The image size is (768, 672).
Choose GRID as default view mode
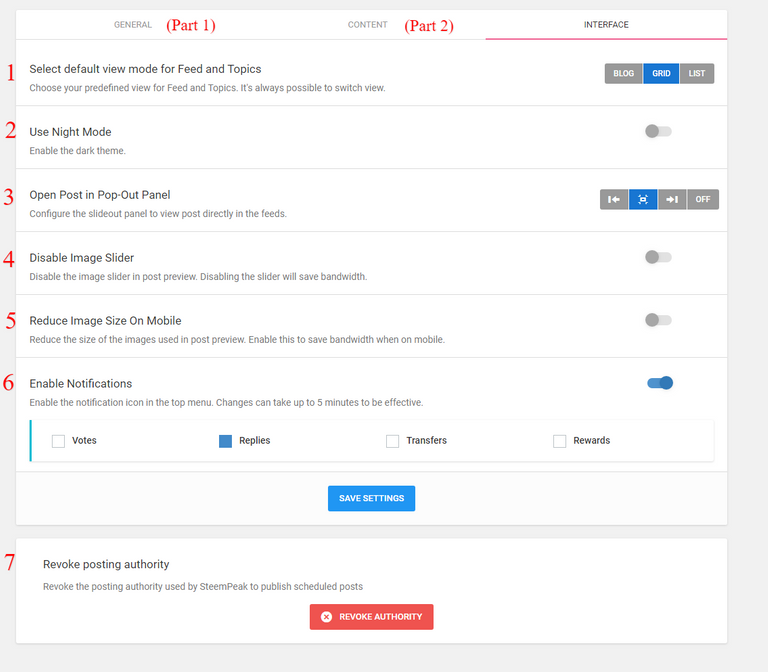point(661,73)
